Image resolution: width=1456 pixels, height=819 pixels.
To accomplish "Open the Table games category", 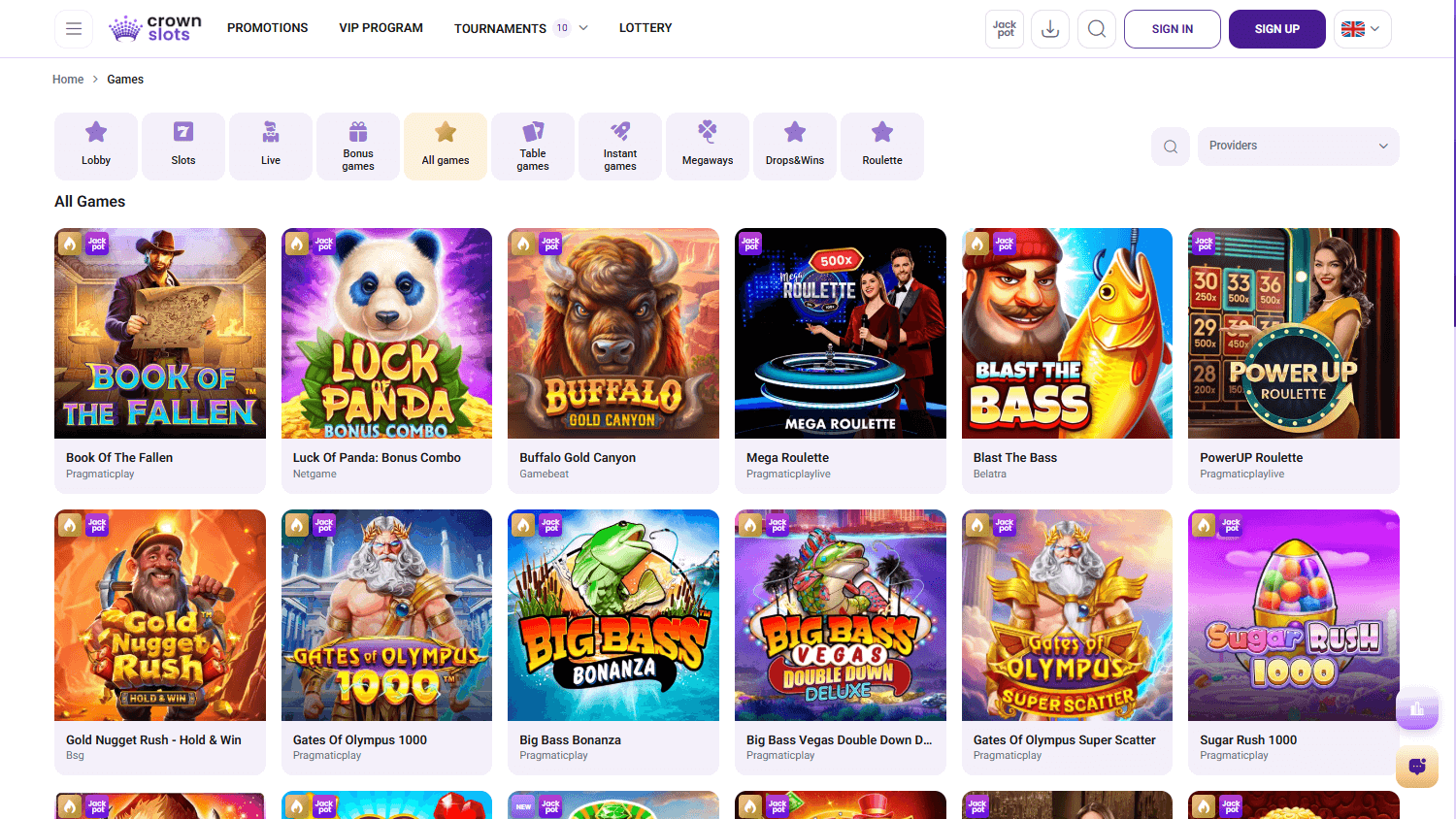I will pyautogui.click(x=532, y=146).
